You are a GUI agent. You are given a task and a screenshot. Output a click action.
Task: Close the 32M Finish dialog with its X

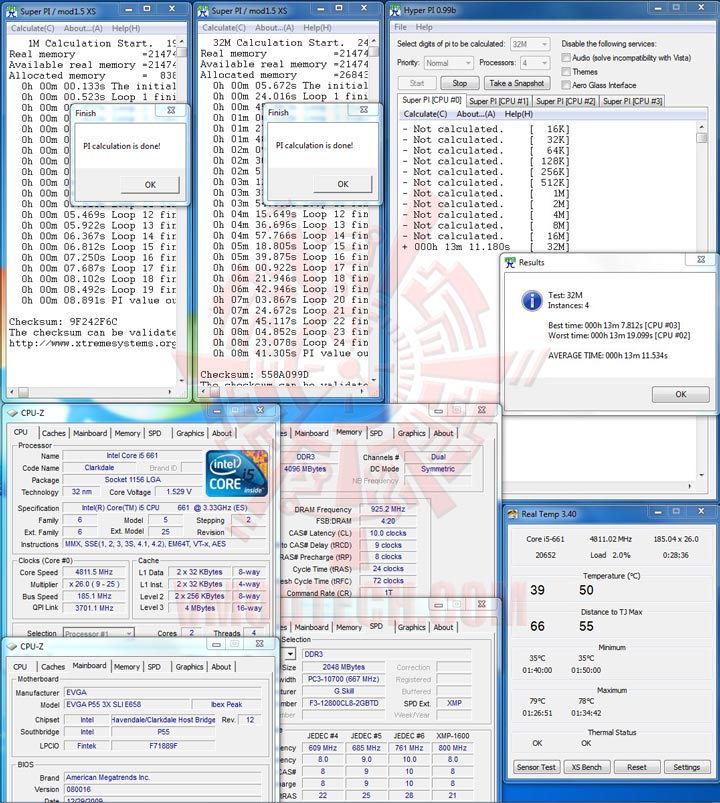coord(364,110)
